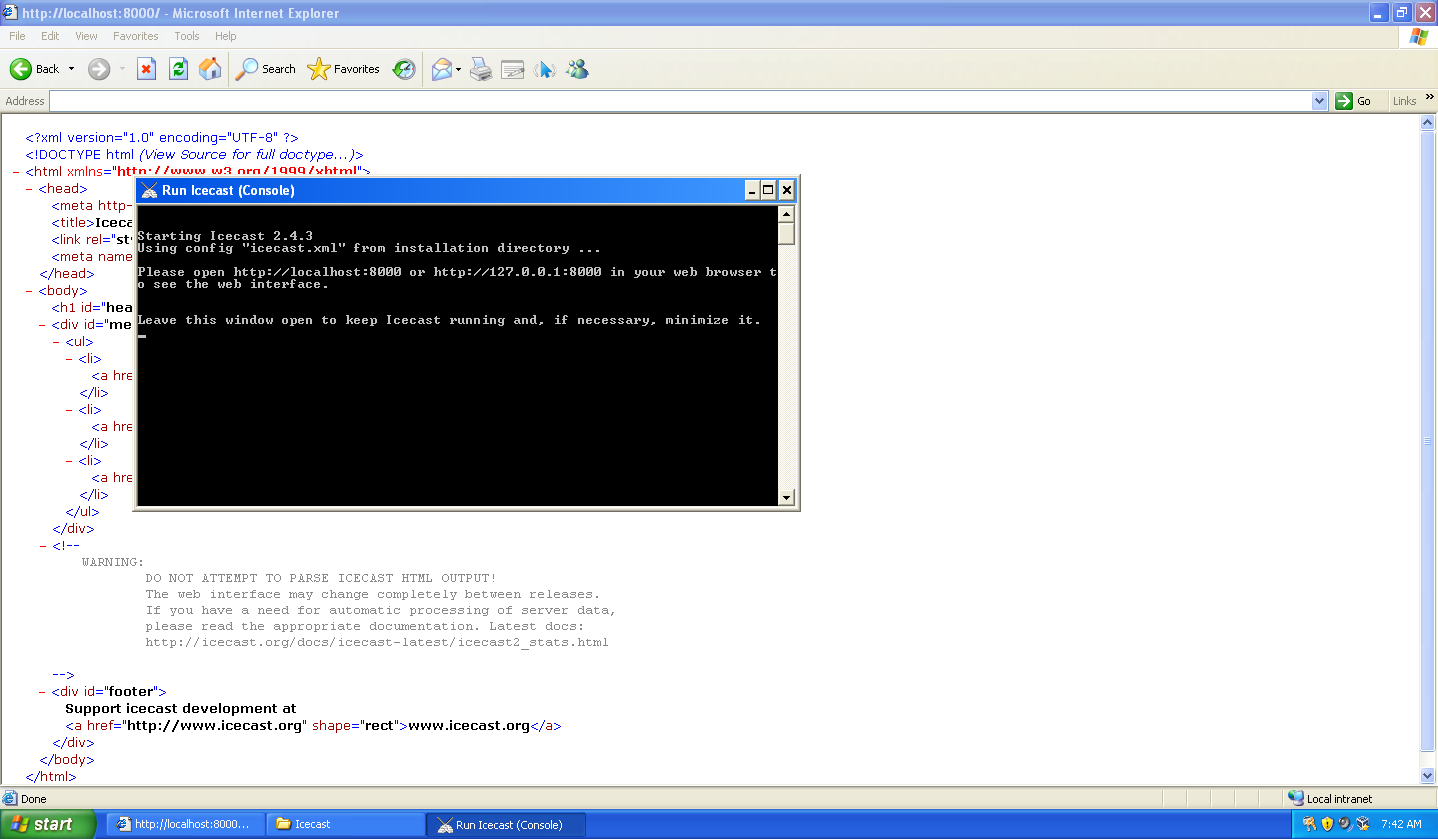Open the Tools menu
This screenshot has width=1438, height=839.
pyautogui.click(x=187, y=36)
